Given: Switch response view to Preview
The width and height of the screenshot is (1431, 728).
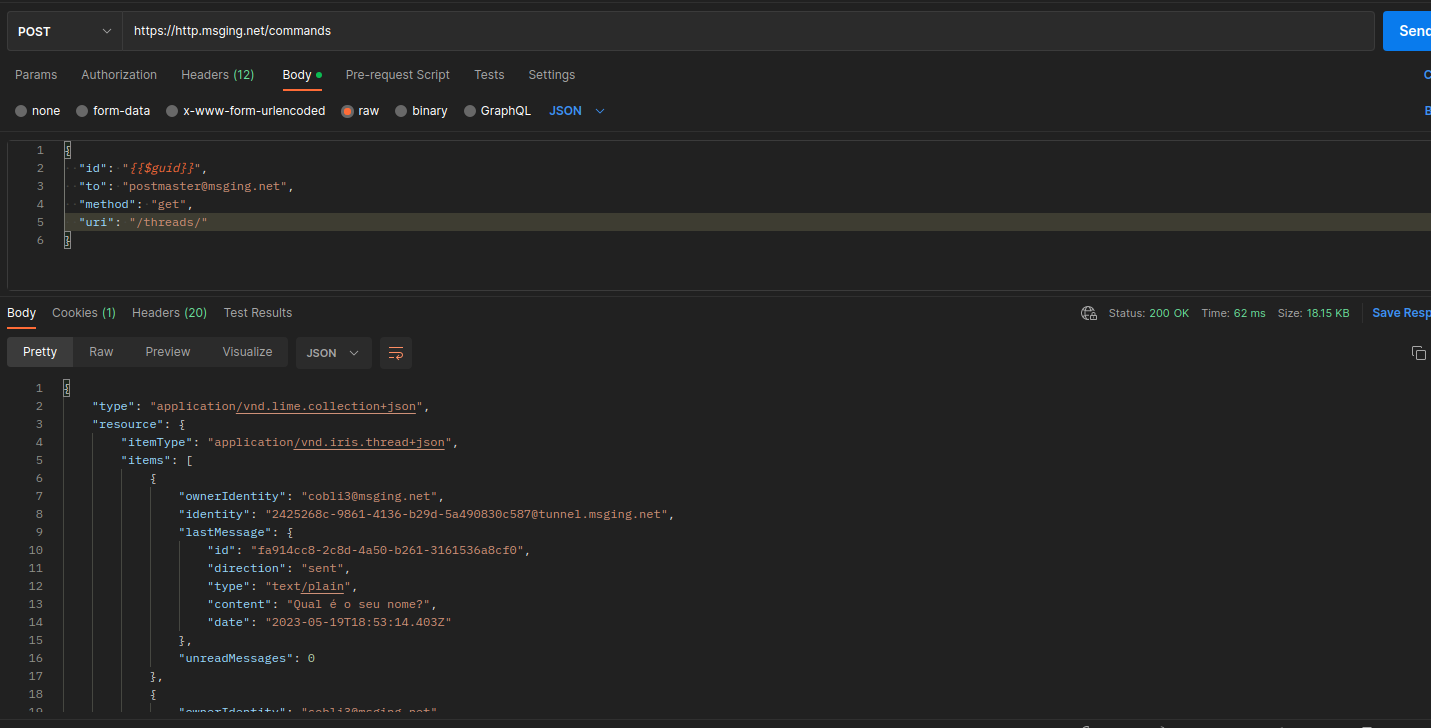Looking at the screenshot, I should tap(167, 352).
